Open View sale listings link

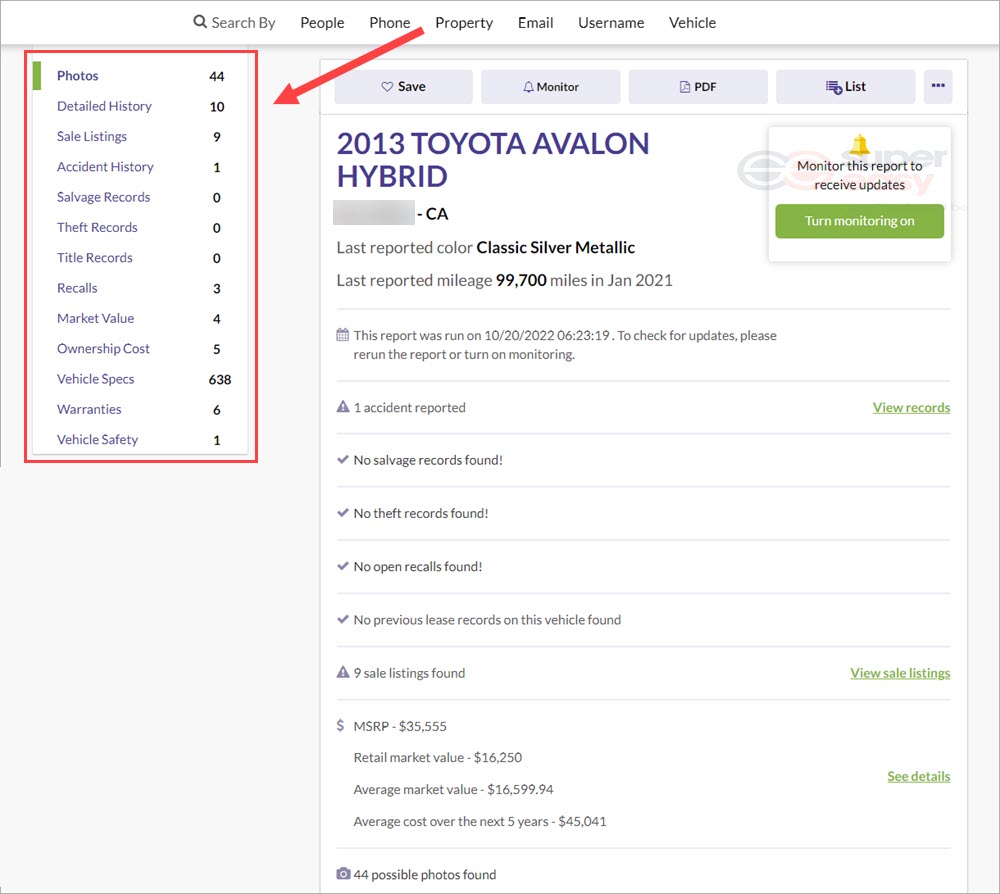point(900,673)
